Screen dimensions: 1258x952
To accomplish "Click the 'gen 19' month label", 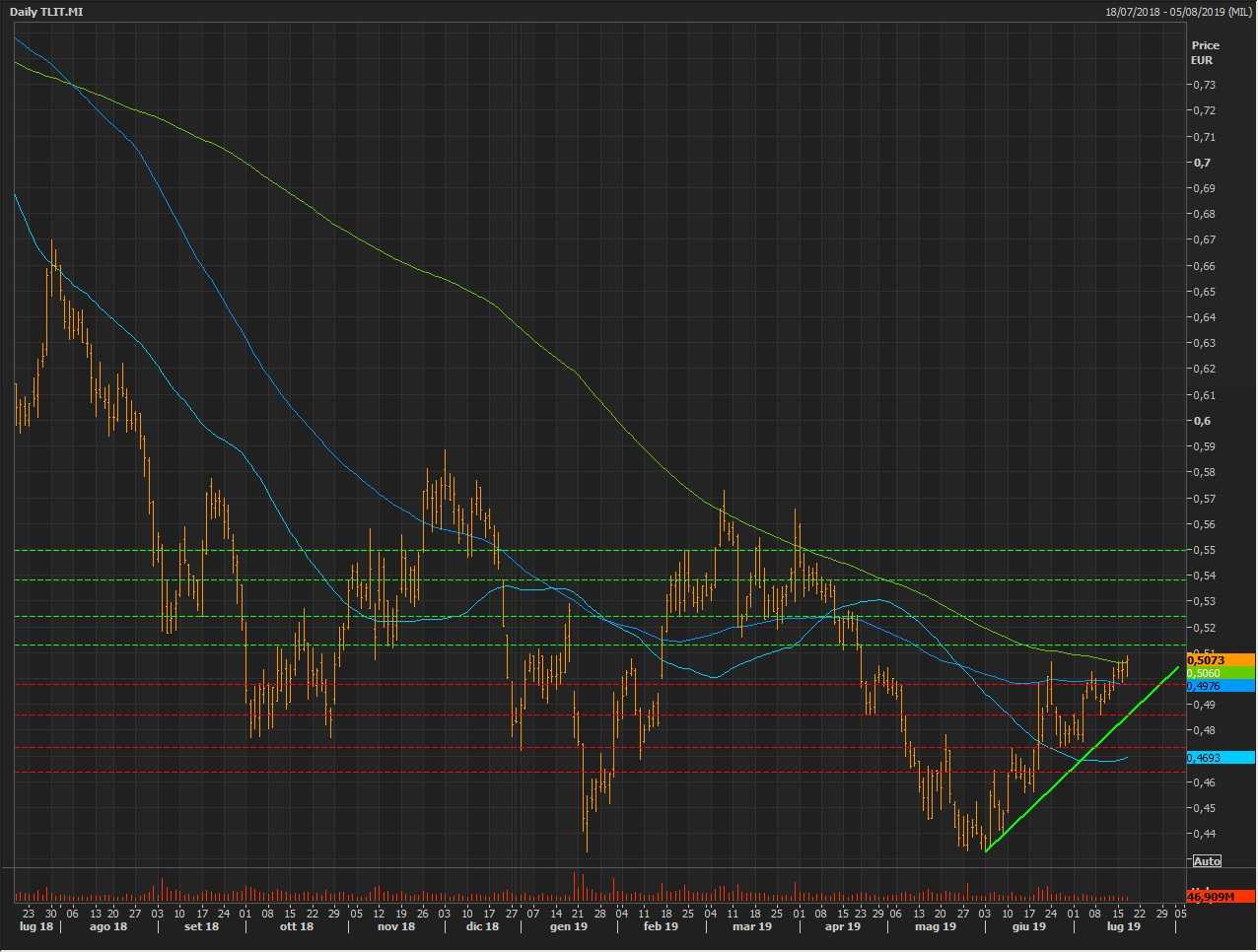I will tap(569, 926).
